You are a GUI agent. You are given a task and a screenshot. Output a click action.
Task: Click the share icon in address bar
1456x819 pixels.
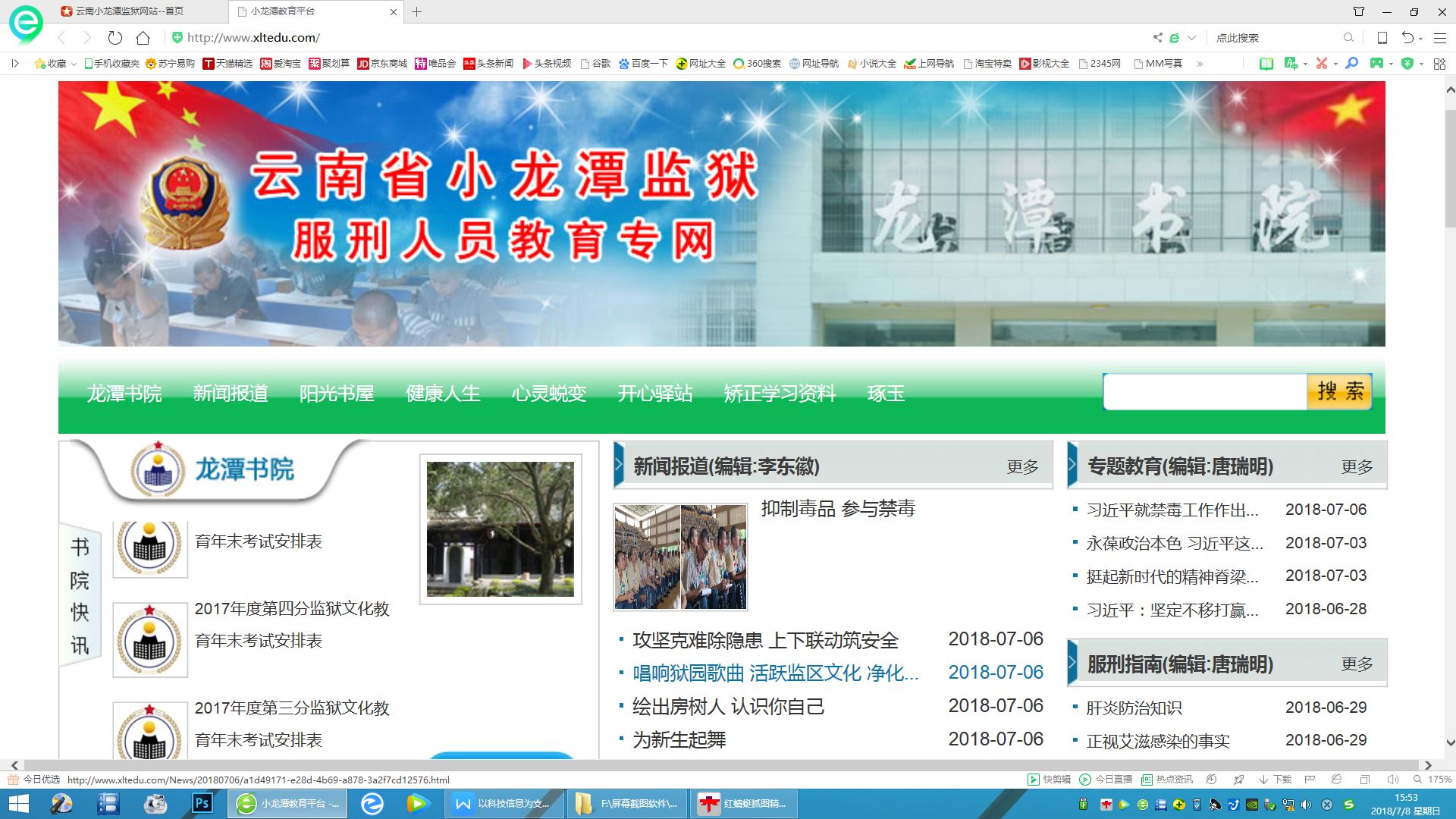tap(1157, 38)
